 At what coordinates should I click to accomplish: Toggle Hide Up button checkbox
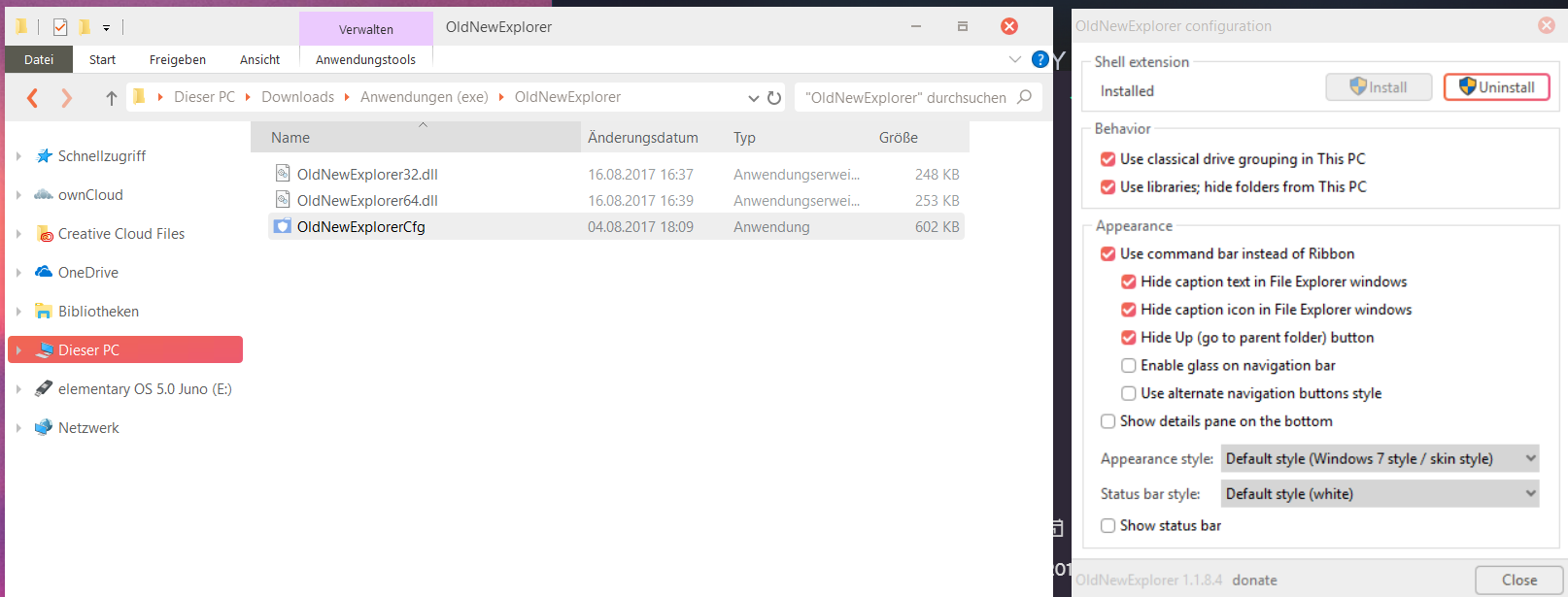1128,338
